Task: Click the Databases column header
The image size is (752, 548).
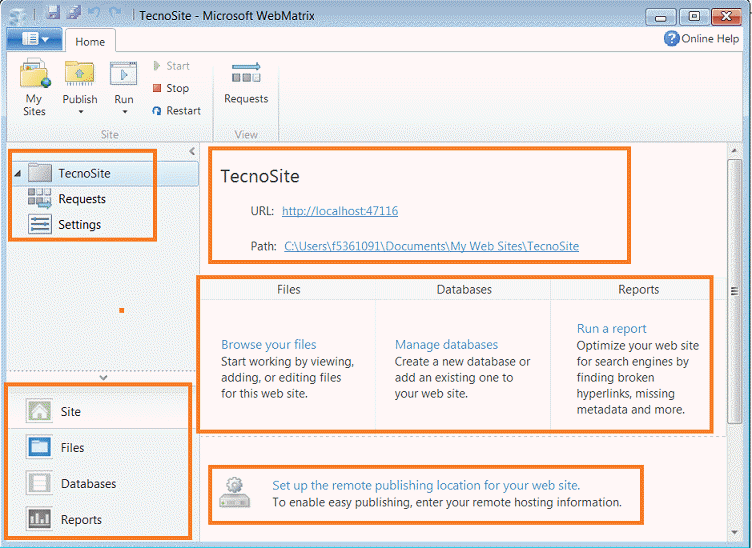Action: pyautogui.click(x=464, y=290)
